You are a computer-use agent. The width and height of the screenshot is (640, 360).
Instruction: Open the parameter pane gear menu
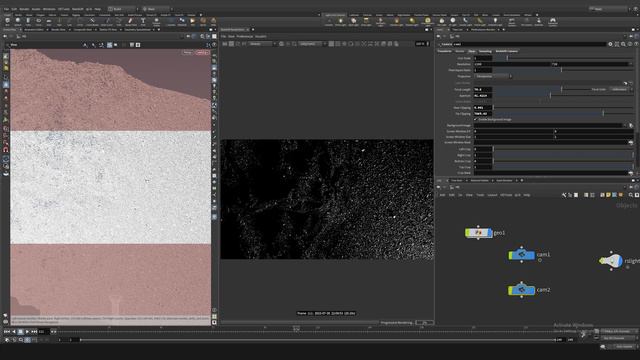[x=610, y=44]
